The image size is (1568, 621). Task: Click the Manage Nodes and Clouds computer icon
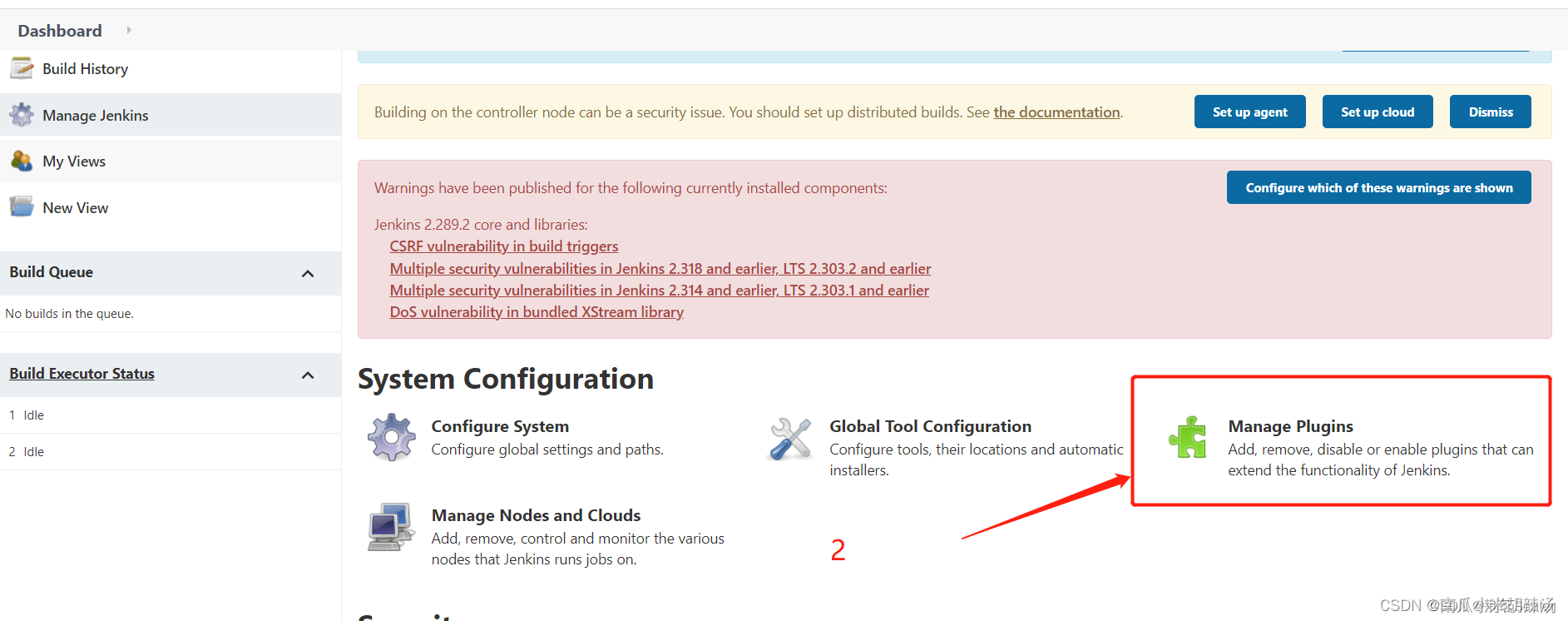[x=391, y=526]
